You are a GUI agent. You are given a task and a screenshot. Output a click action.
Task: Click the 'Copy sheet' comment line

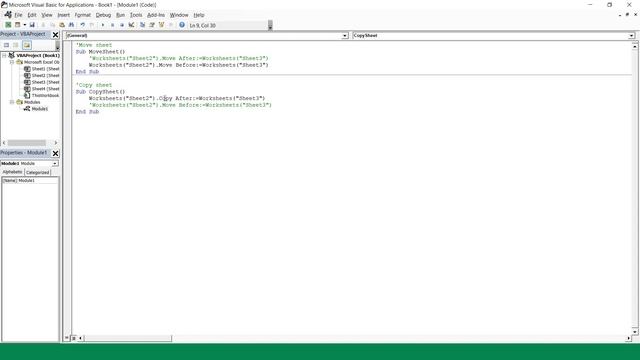93,85
